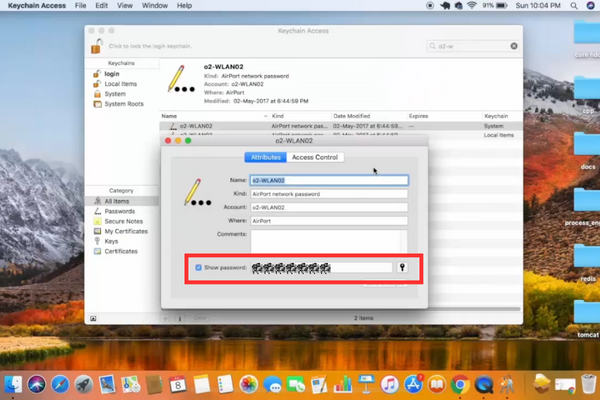Open App Store from the Dock
The width and height of the screenshot is (600, 400).
click(413, 384)
